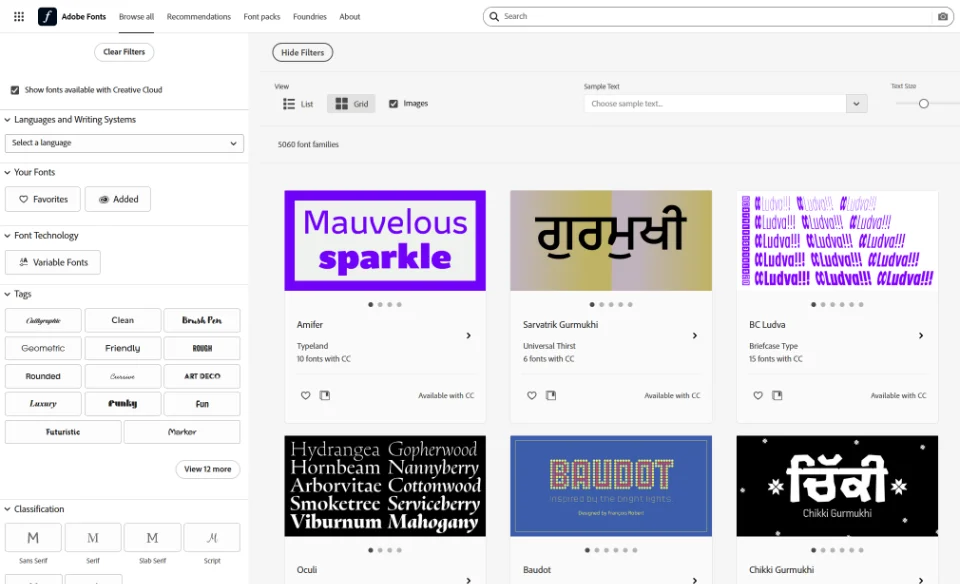This screenshot has height=584, width=960.
Task: Enable the Images view option
Action: (x=393, y=103)
